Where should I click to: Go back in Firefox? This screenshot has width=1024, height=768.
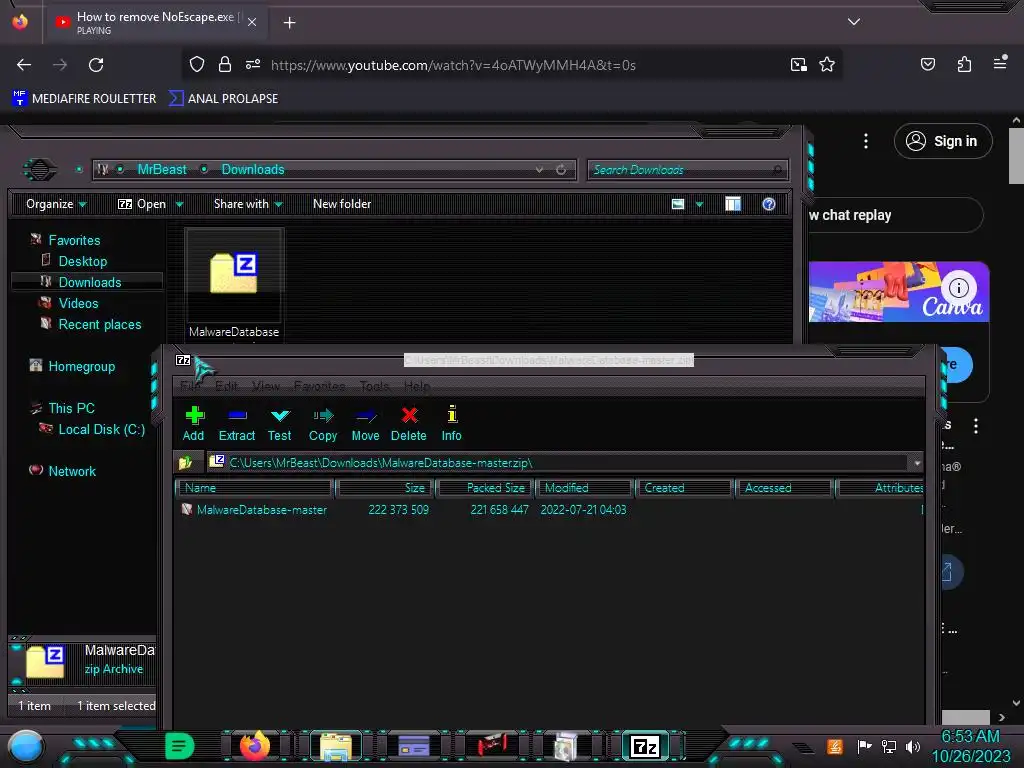coord(24,65)
